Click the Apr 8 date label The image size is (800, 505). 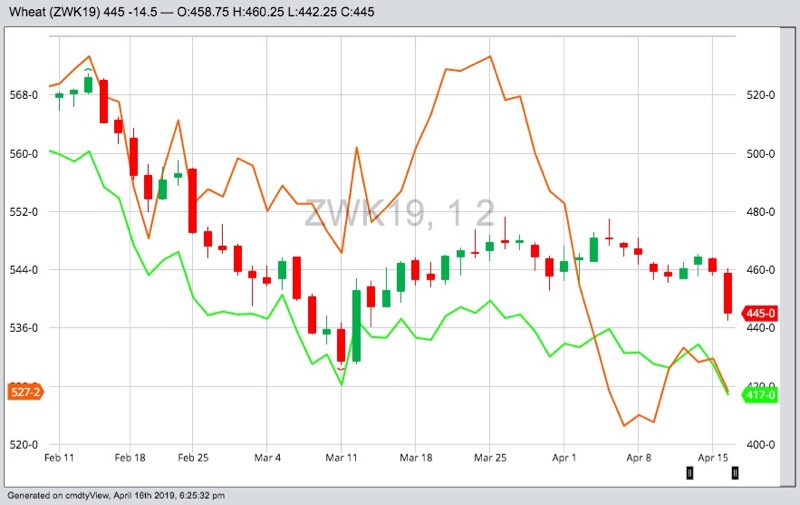(x=638, y=458)
